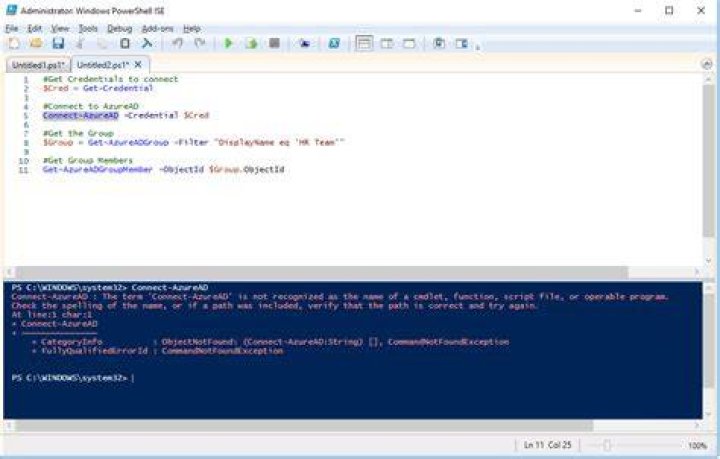Open the View menu
The width and height of the screenshot is (720, 459).
60,29
